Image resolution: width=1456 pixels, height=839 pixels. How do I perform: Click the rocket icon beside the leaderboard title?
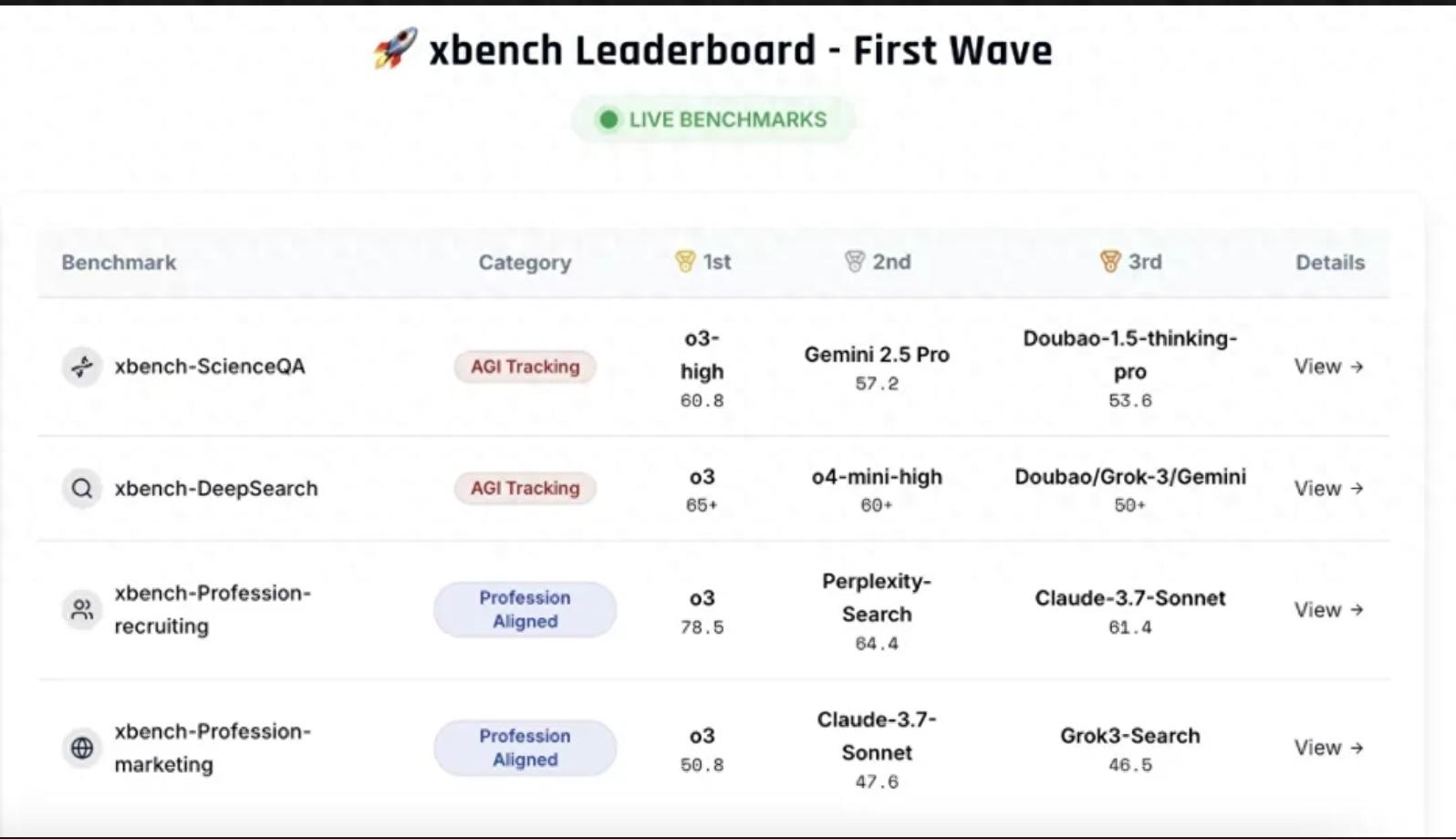coord(395,48)
